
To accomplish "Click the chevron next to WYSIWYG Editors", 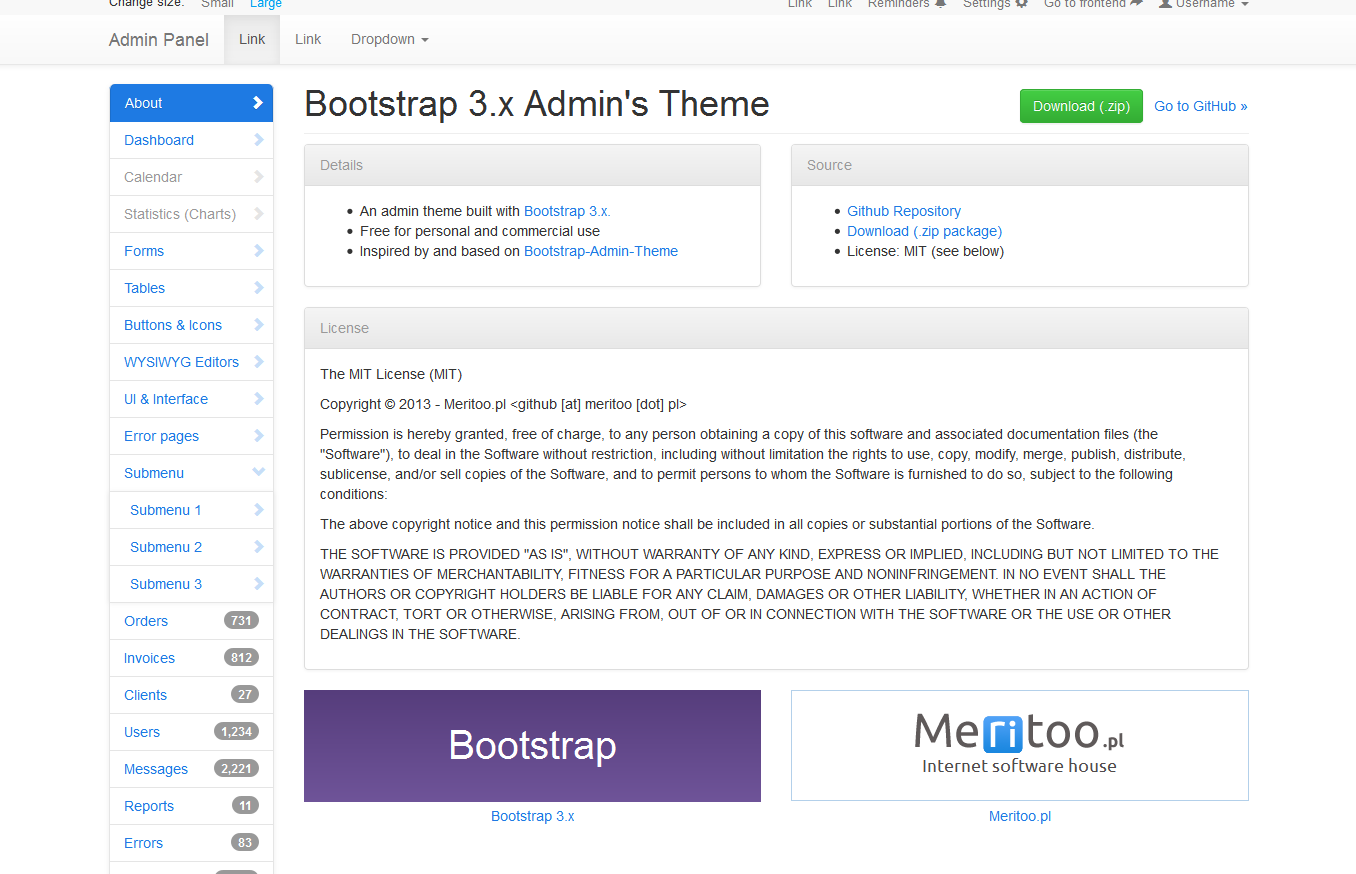I will 258,362.
